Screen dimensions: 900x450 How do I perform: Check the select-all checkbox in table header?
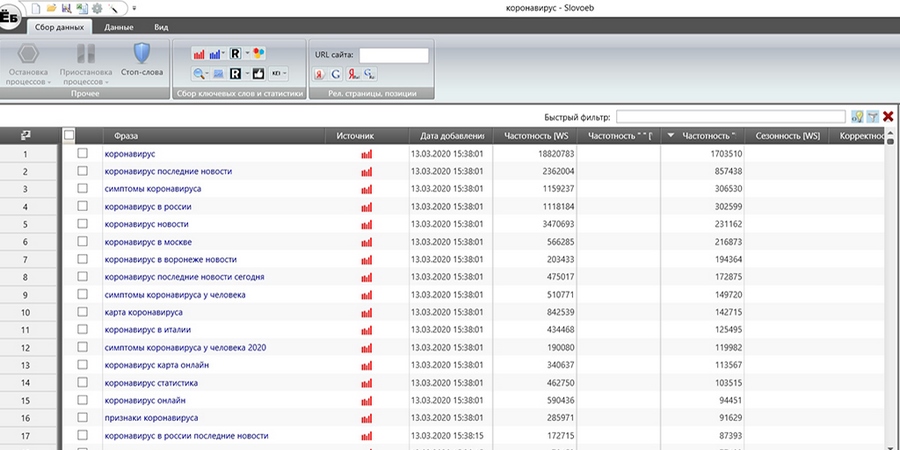[69, 135]
